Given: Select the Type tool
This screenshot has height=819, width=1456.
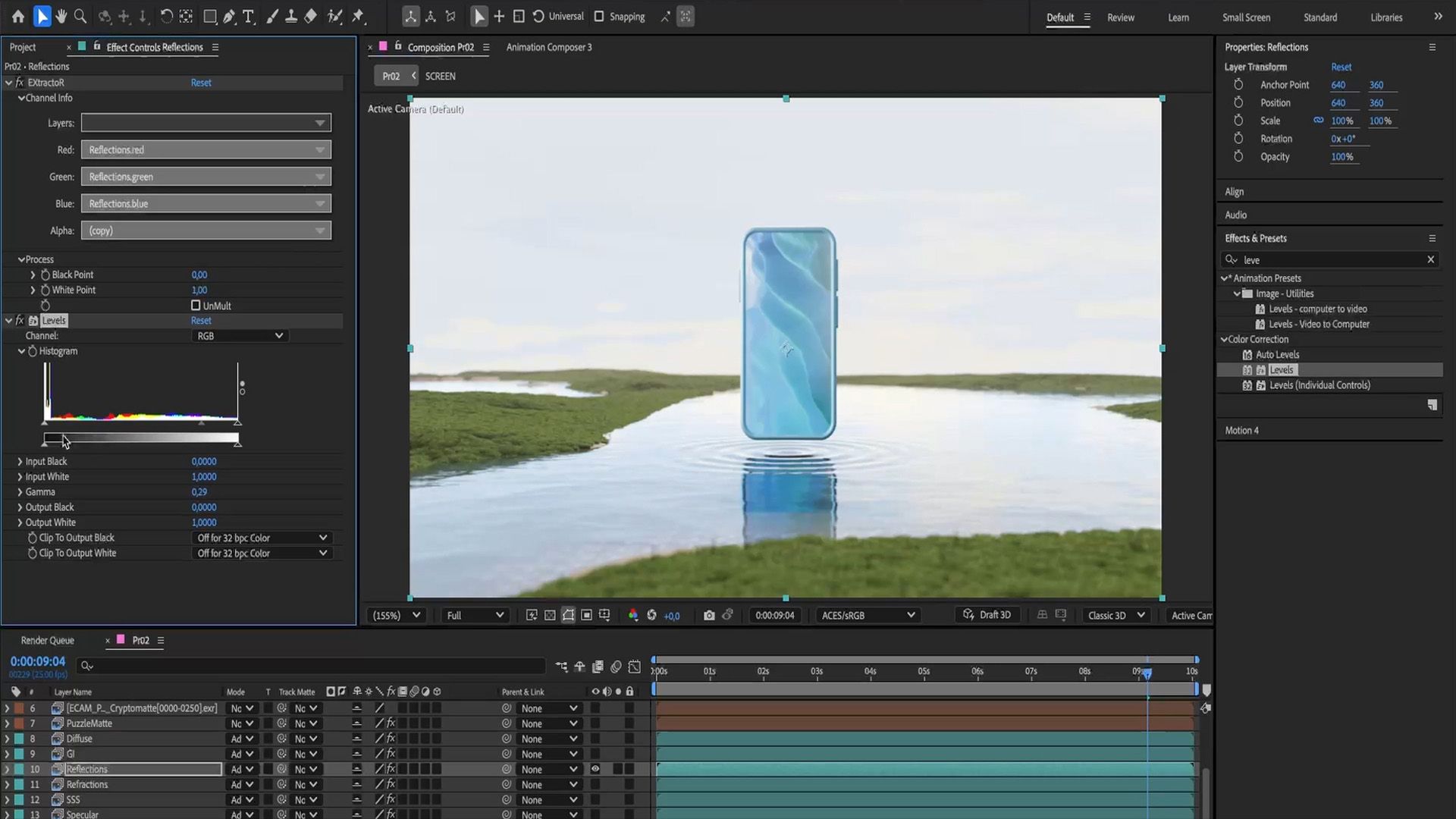Looking at the screenshot, I should [x=248, y=17].
